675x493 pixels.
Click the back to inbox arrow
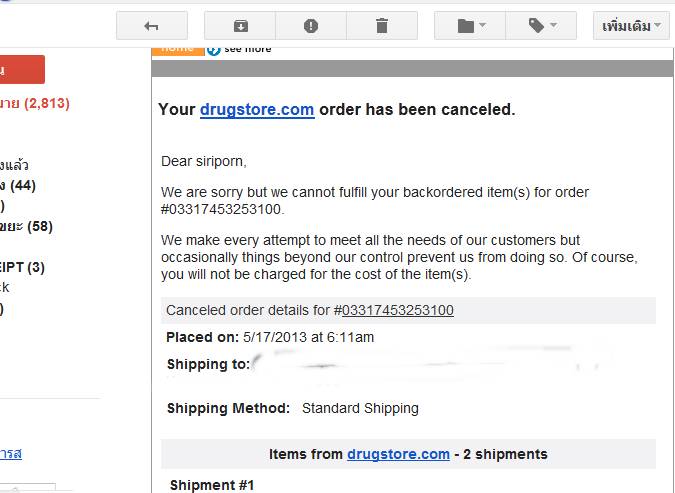click(152, 26)
